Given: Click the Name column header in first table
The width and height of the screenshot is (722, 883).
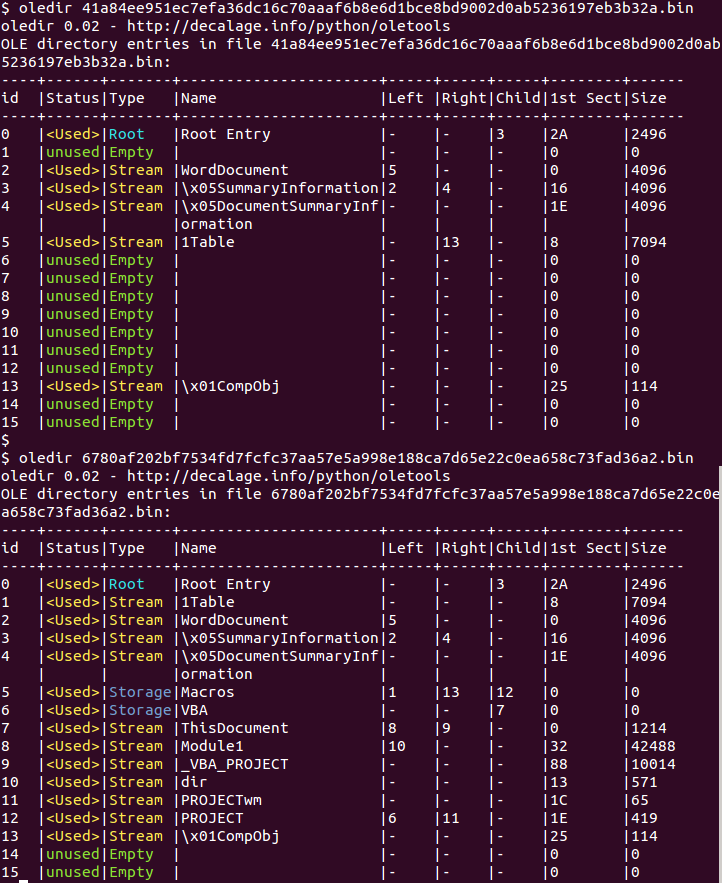Looking at the screenshot, I should 198,98.
